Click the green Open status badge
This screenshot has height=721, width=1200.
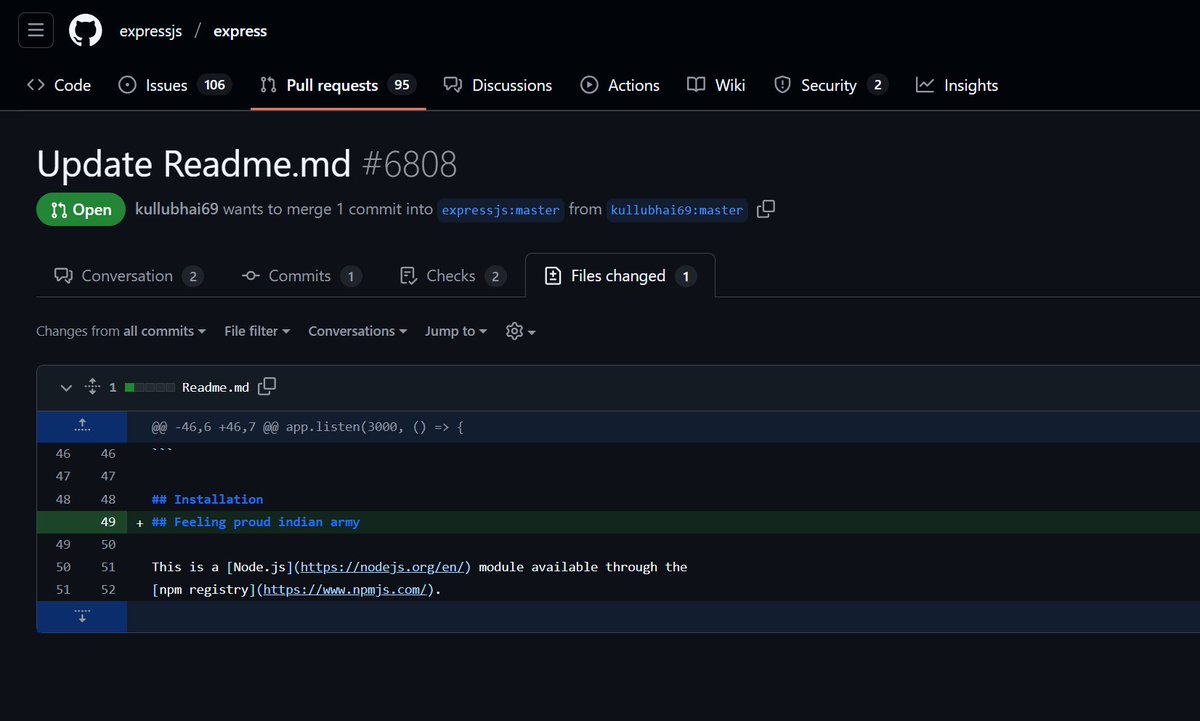click(x=81, y=210)
